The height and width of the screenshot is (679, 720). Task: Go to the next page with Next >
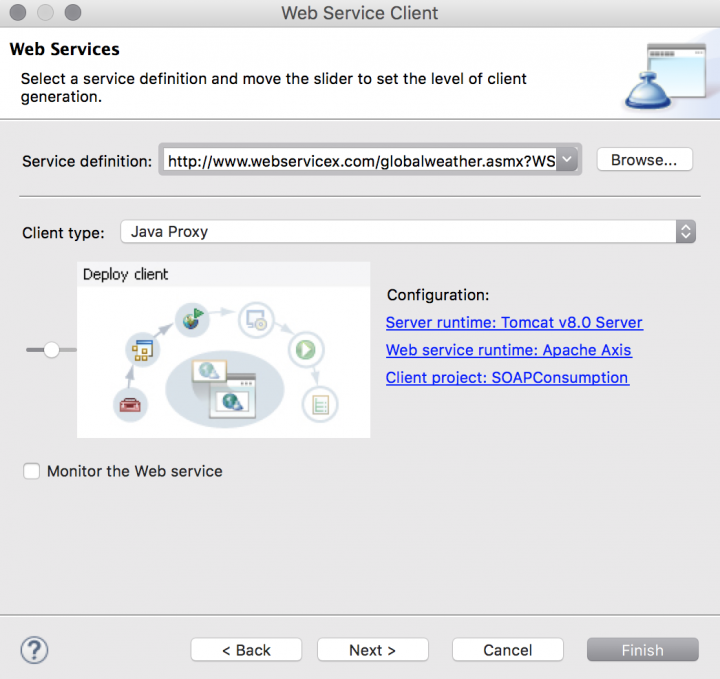pyautogui.click(x=372, y=650)
